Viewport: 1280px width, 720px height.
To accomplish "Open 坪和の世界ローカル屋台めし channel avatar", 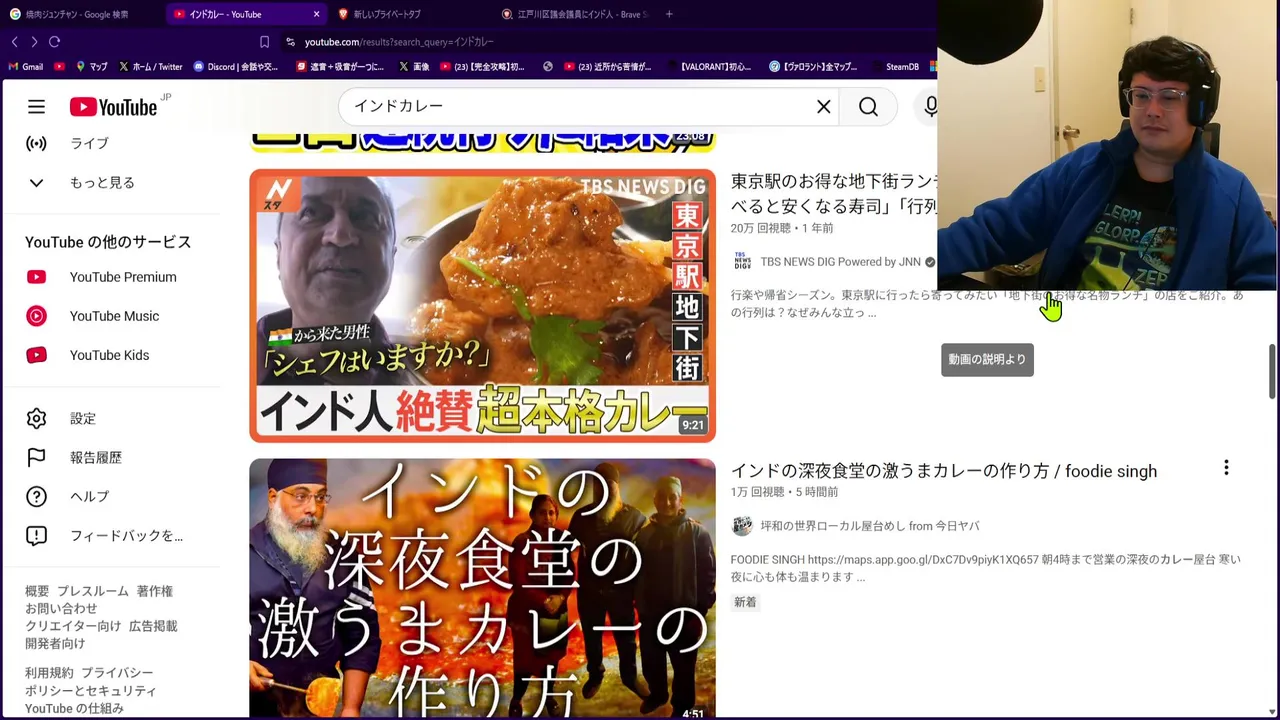I will [742, 526].
